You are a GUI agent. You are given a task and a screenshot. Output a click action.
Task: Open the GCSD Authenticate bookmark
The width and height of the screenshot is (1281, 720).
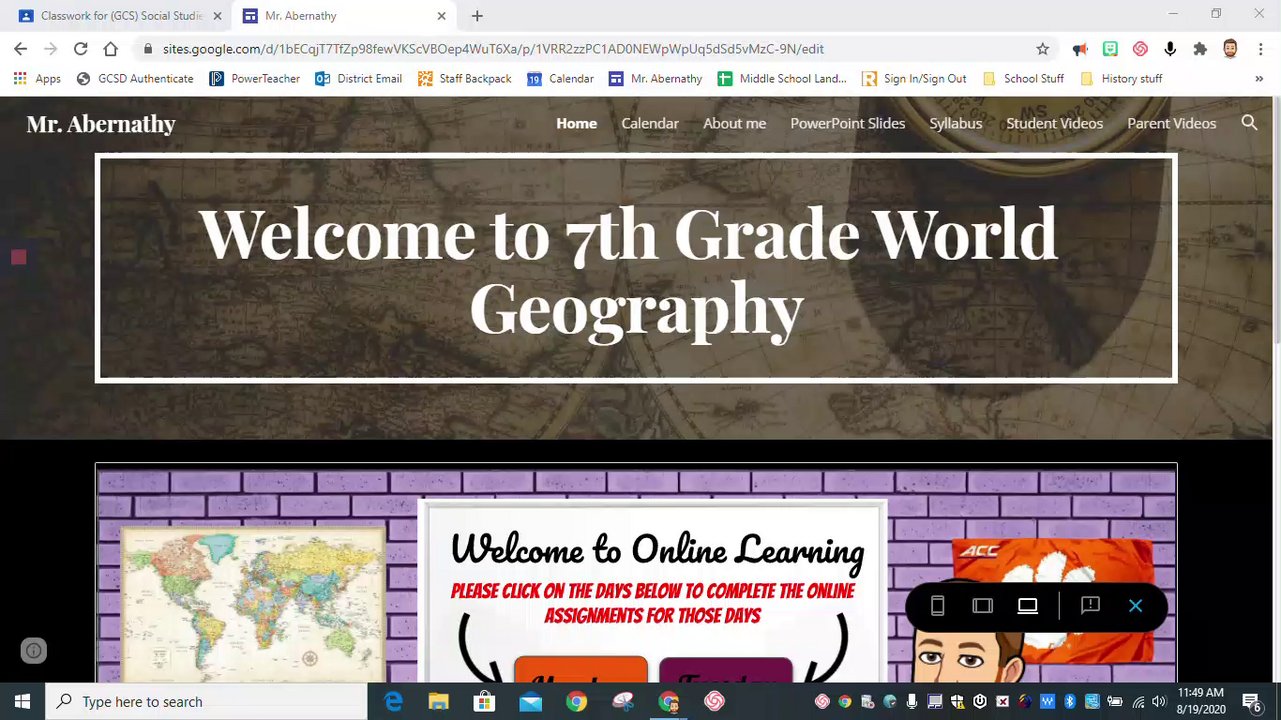[x=135, y=78]
